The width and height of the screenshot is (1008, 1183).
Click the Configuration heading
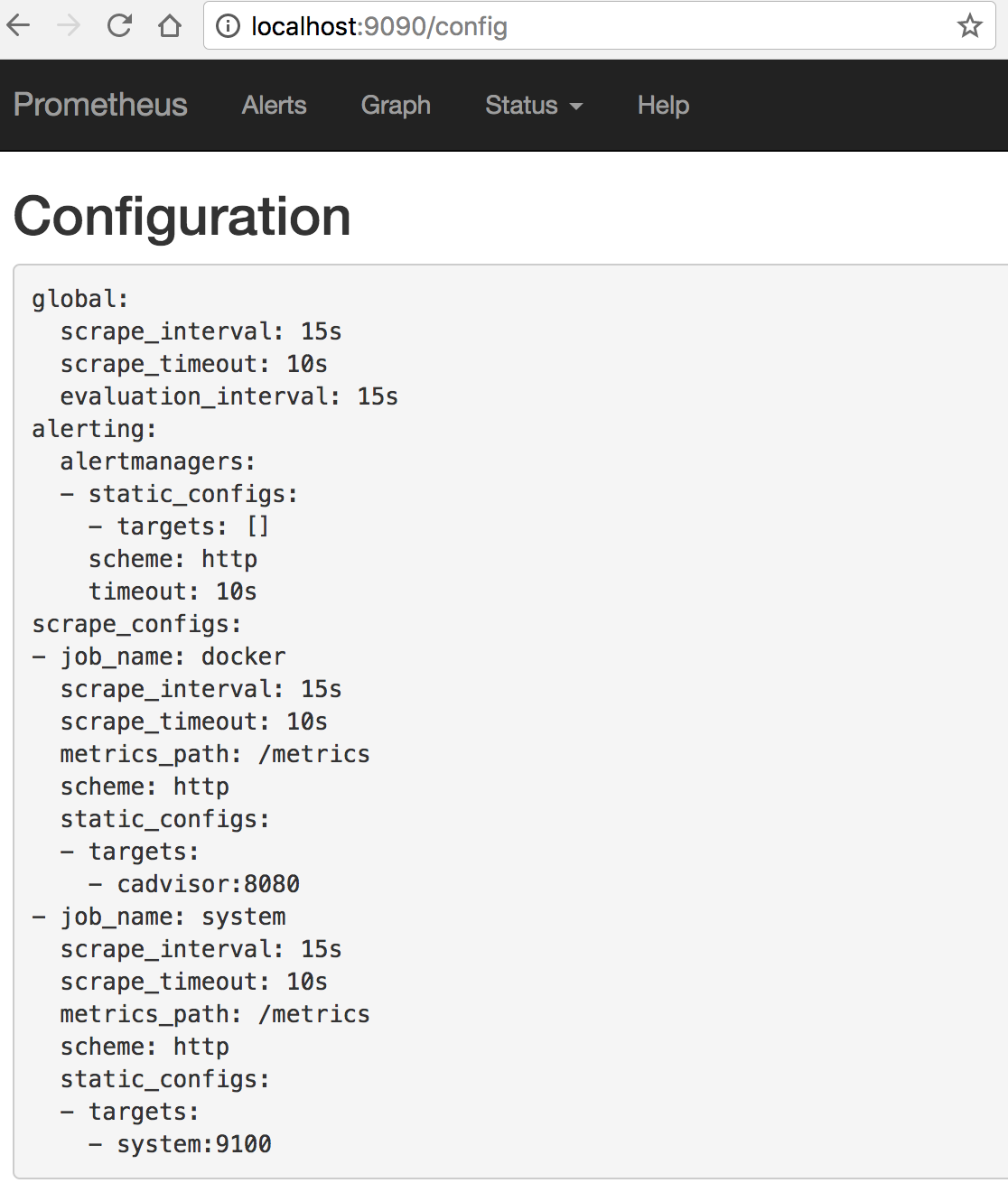coord(182,217)
